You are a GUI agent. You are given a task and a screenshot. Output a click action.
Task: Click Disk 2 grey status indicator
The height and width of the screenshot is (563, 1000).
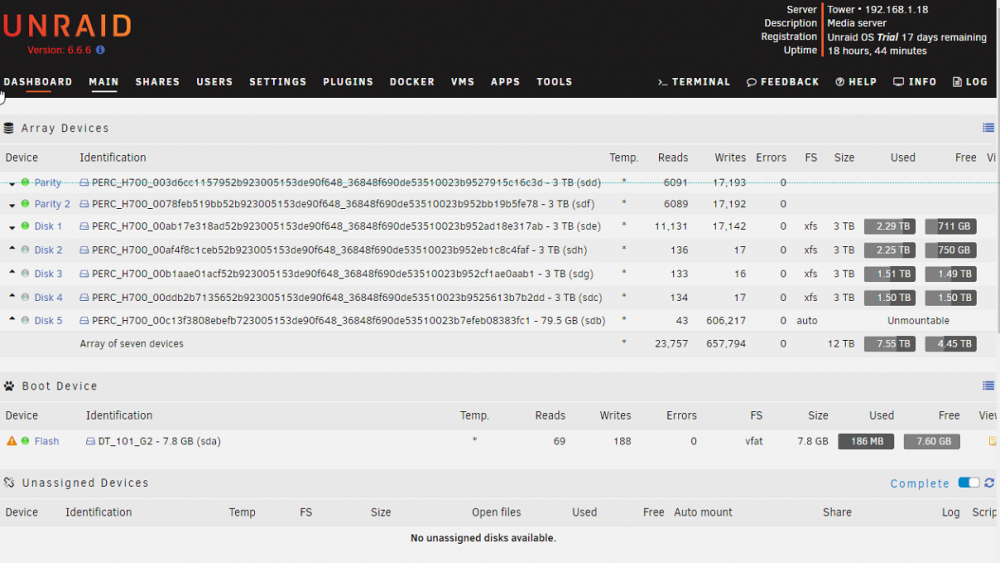click(25, 250)
